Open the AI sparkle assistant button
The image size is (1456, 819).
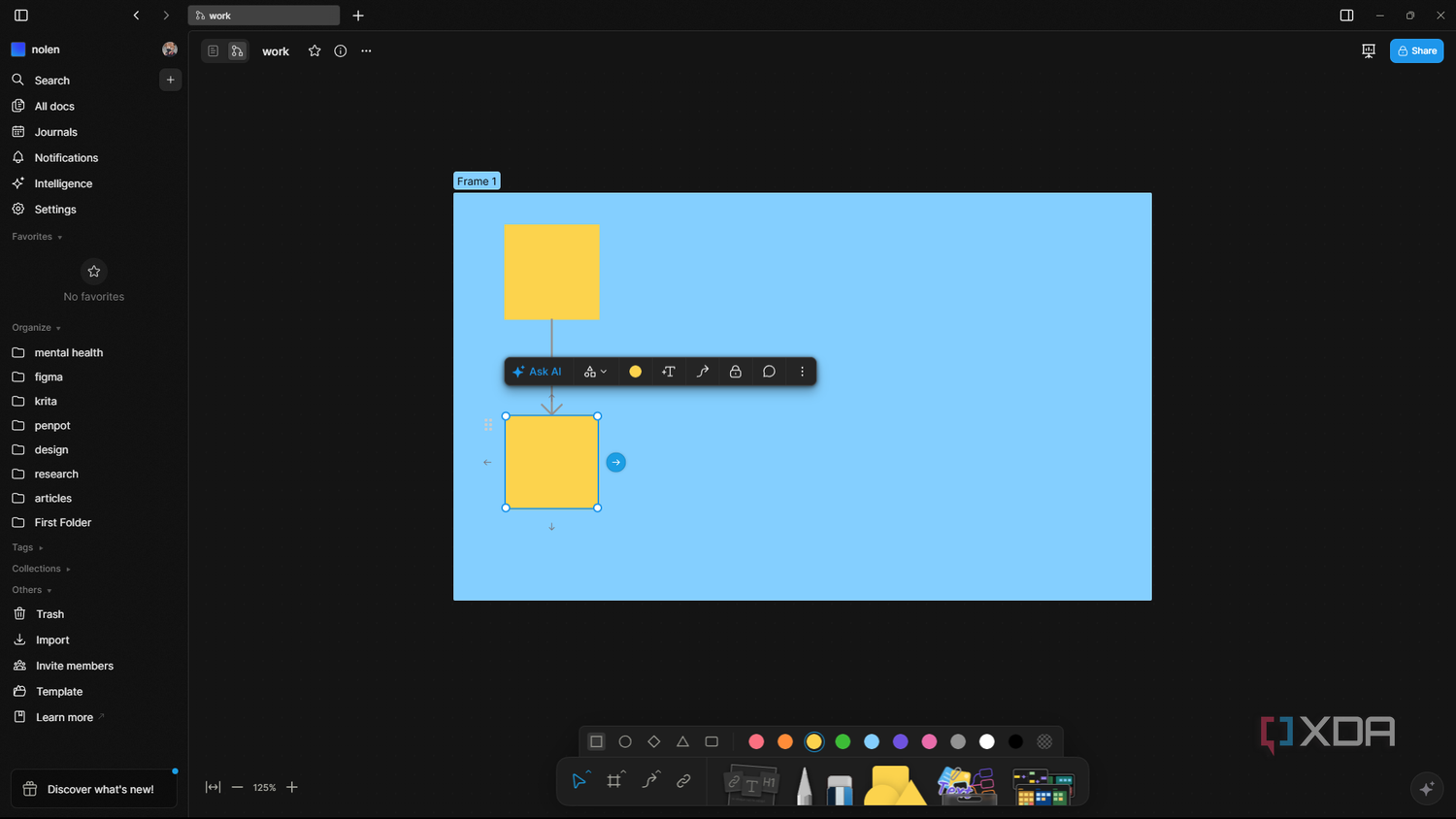pos(1426,788)
